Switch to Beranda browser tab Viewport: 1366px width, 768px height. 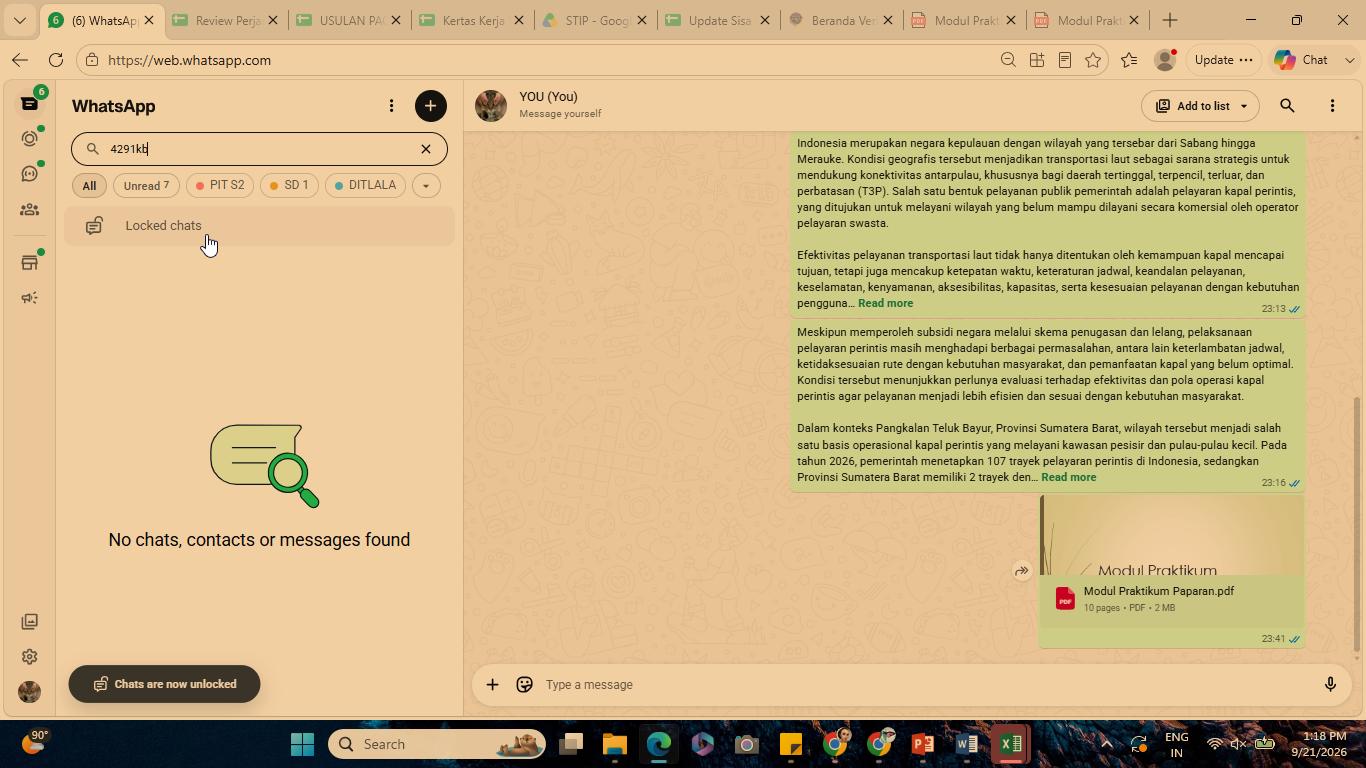pos(840,20)
